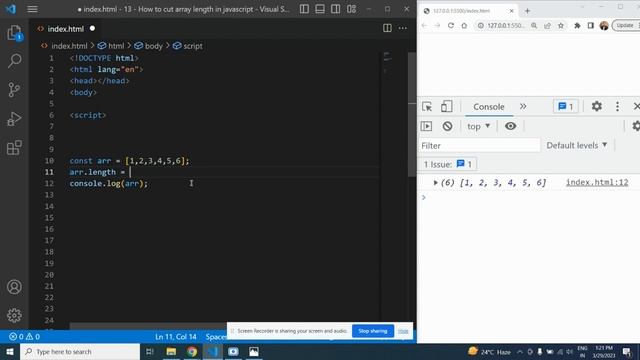Open DevTools settings gear

coord(596,106)
